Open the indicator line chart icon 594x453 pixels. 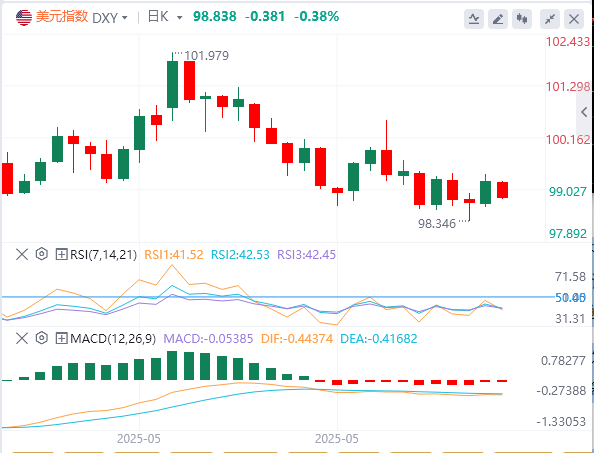pyautogui.click(x=474, y=19)
